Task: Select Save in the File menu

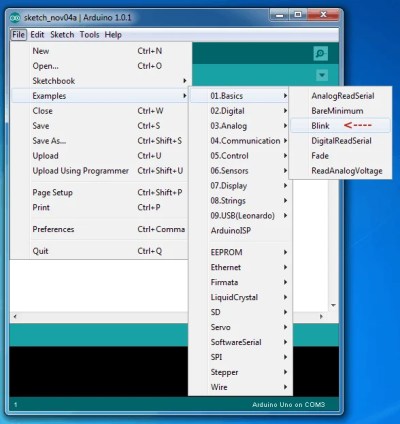Action: tap(100, 126)
